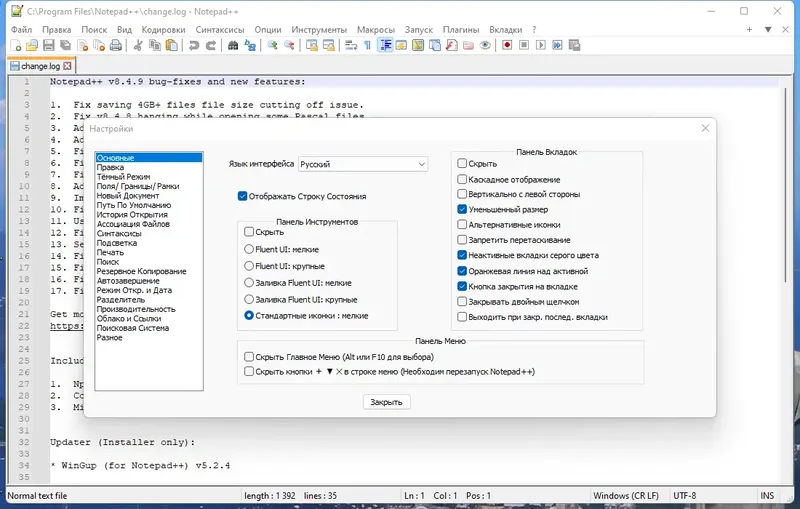Uncheck Уменьшенный размер checkbox
Image resolution: width=800 pixels, height=509 pixels.
[x=462, y=209]
